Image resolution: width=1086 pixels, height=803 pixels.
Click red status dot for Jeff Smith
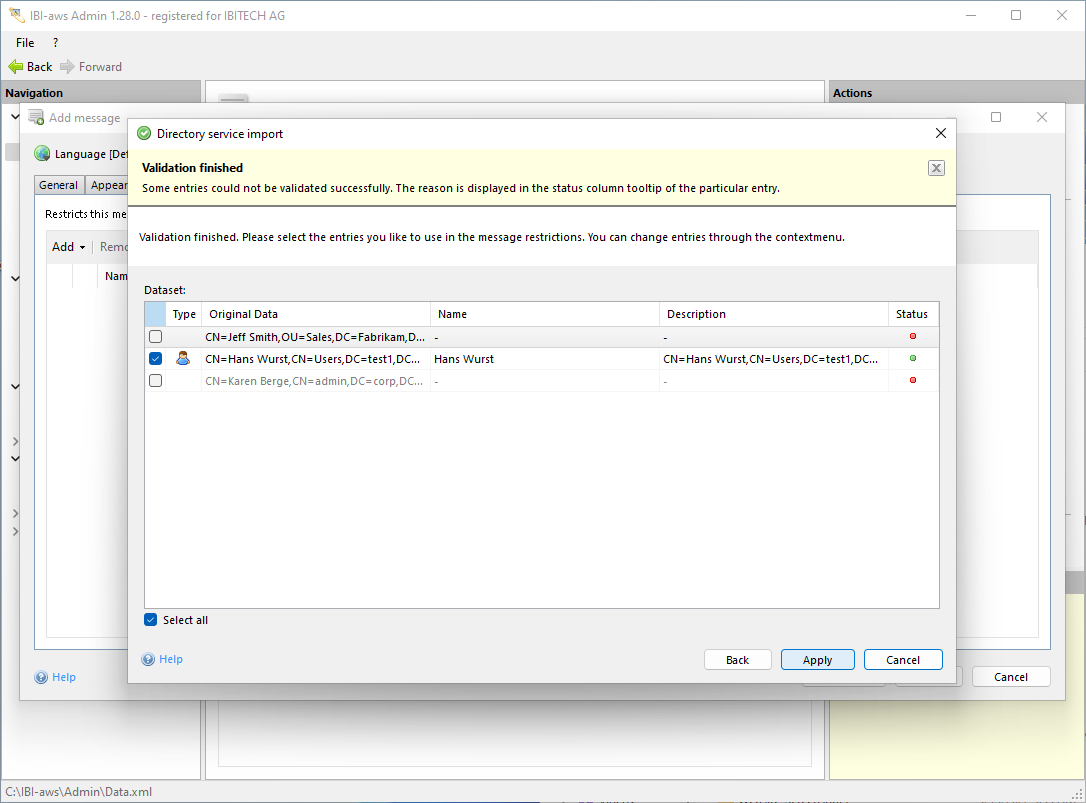(x=912, y=336)
